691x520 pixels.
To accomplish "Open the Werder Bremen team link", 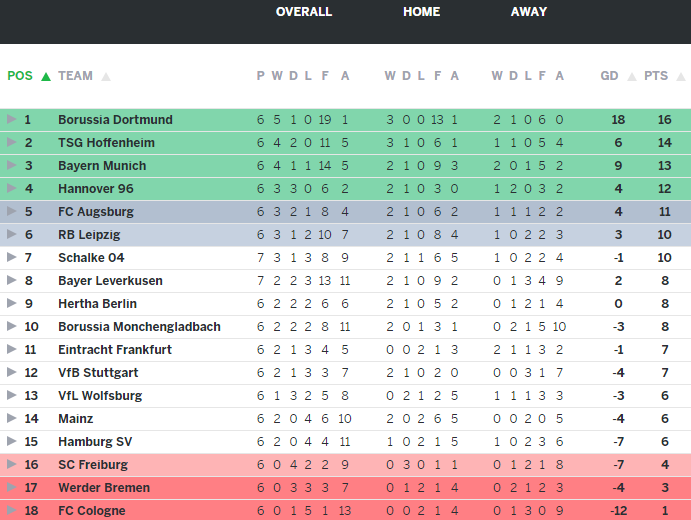I will 104,488.
